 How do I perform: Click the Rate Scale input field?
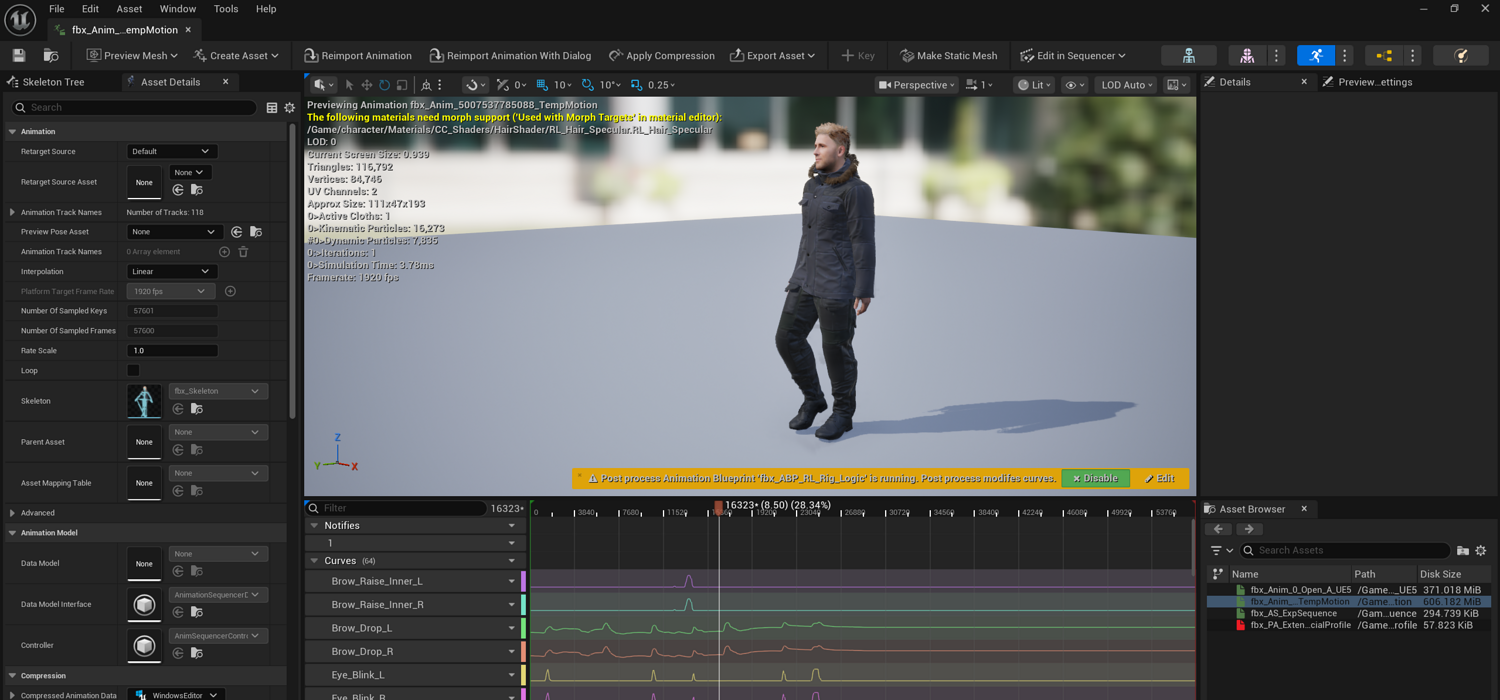coord(172,350)
